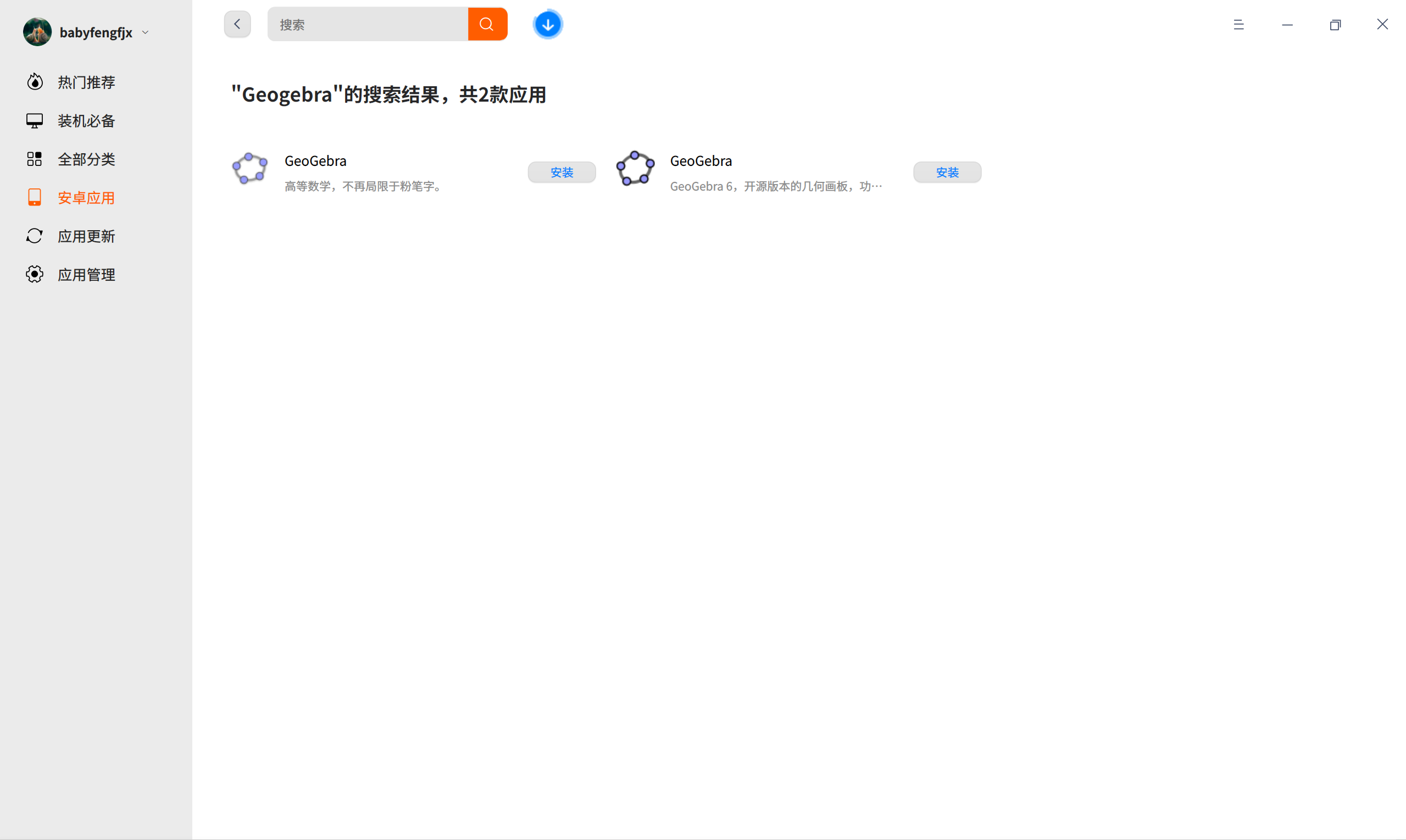The height and width of the screenshot is (840, 1406).
Task: Open 热门推荐 in sidebar
Action: pyautogui.click(x=86, y=82)
